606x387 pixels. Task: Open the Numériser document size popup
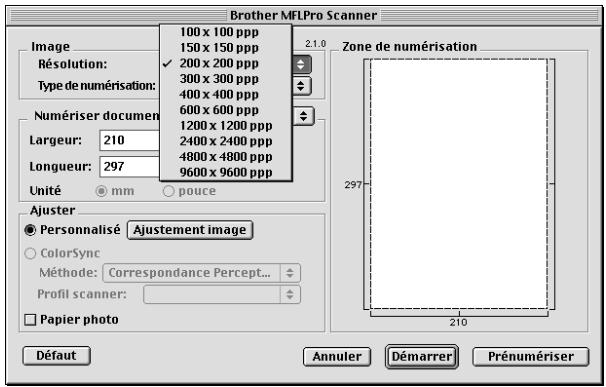[x=304, y=116]
